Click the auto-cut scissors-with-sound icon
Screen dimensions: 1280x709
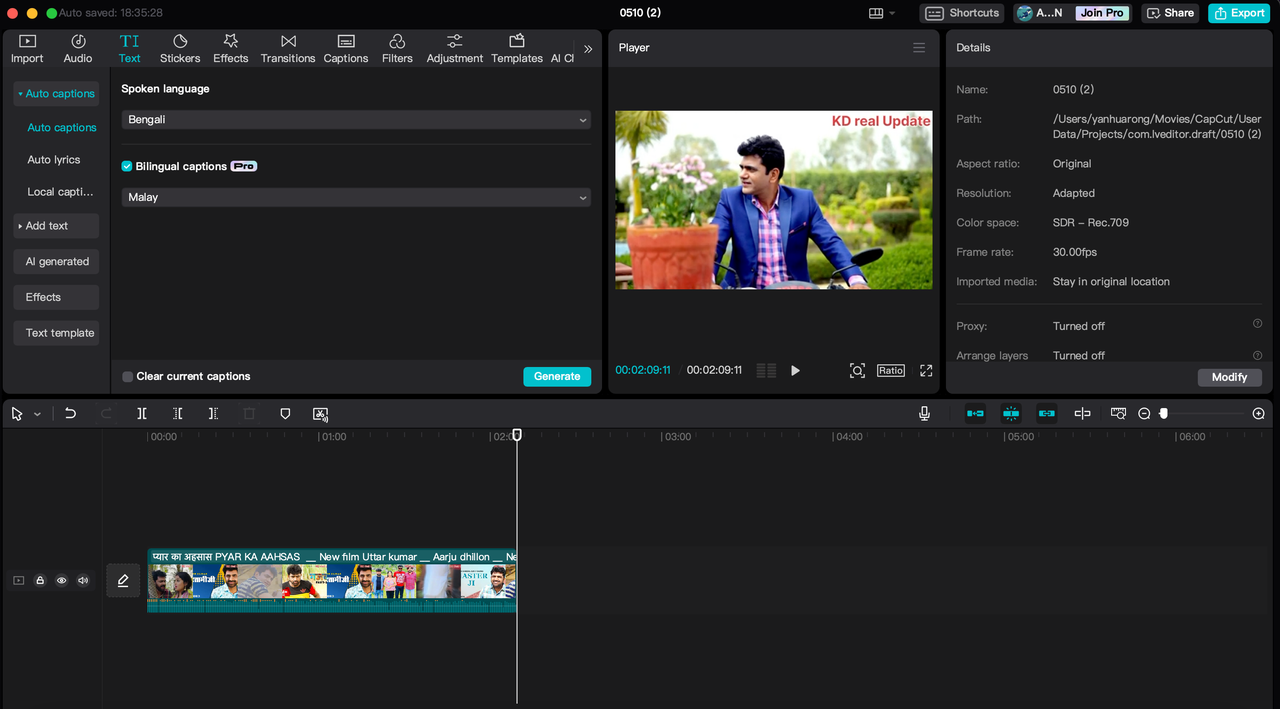pyautogui.click(x=320, y=414)
